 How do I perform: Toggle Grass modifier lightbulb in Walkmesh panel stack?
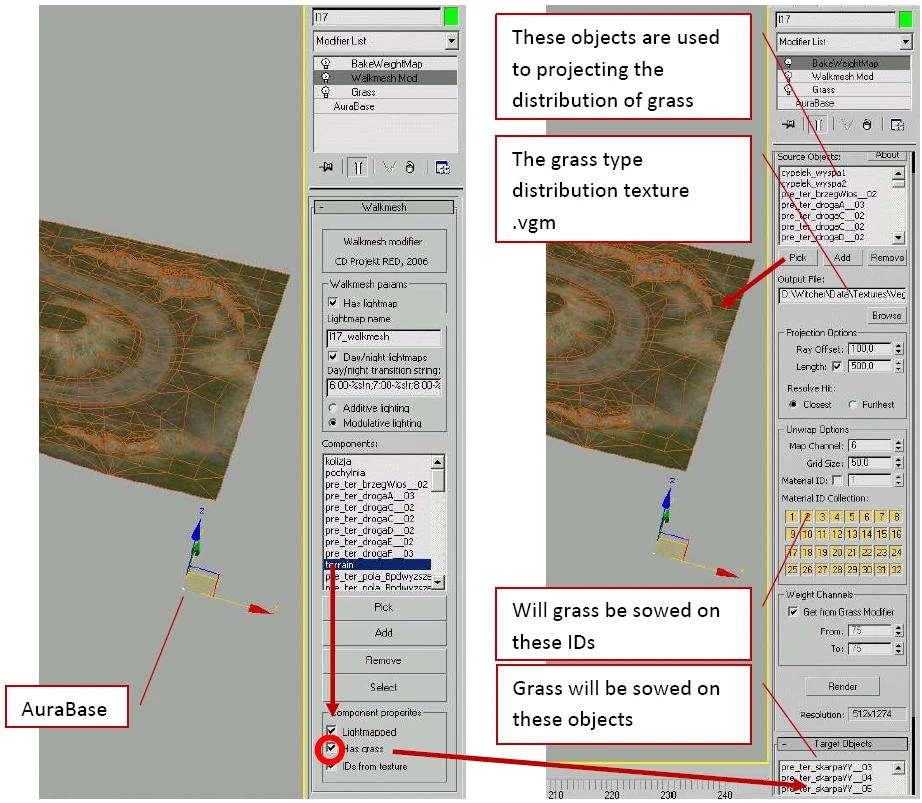point(326,92)
